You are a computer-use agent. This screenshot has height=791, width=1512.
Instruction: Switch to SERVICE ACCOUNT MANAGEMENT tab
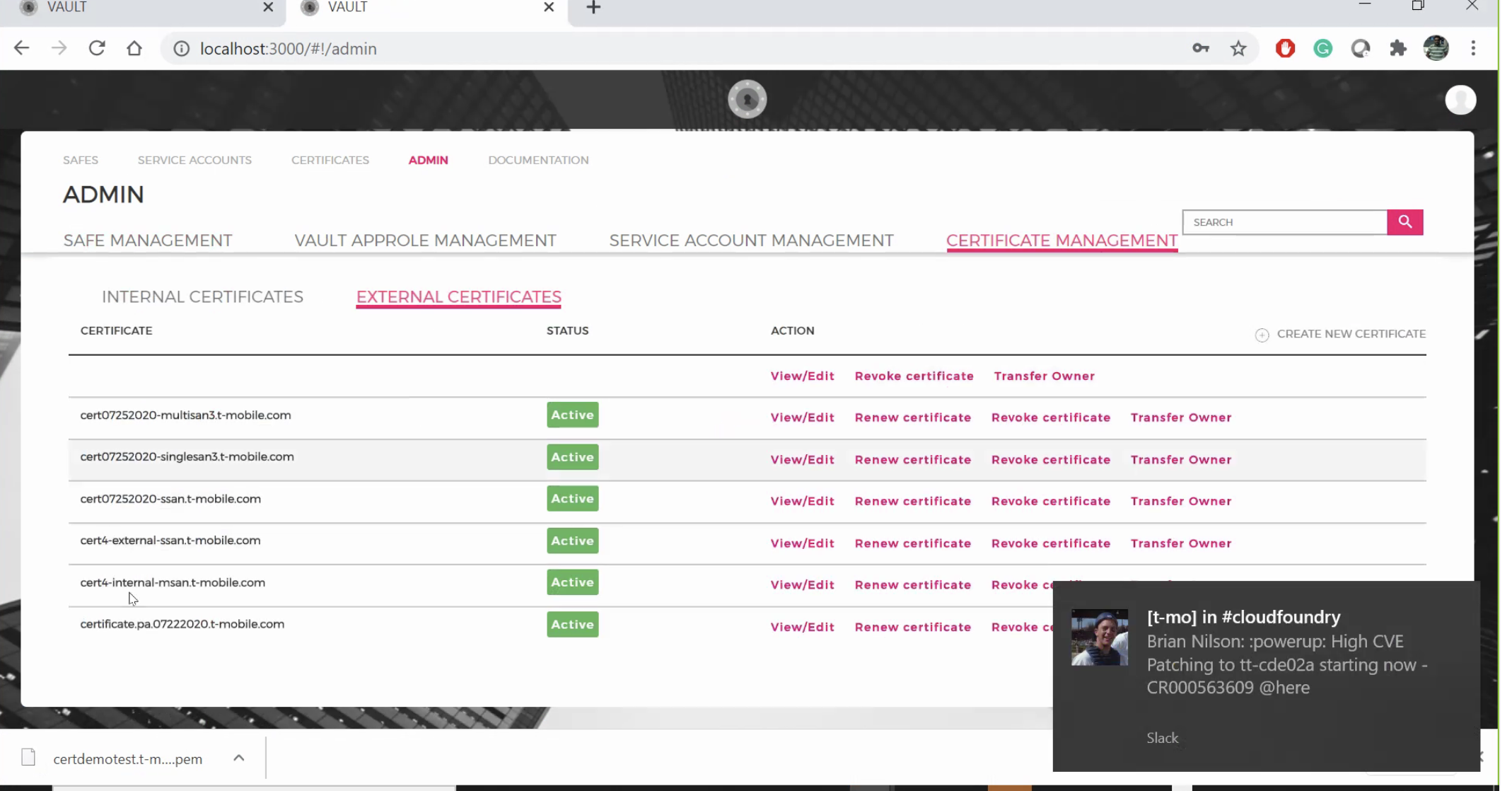coord(751,241)
